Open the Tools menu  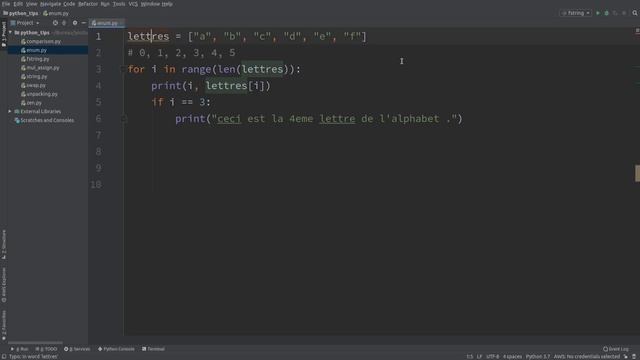119,4
